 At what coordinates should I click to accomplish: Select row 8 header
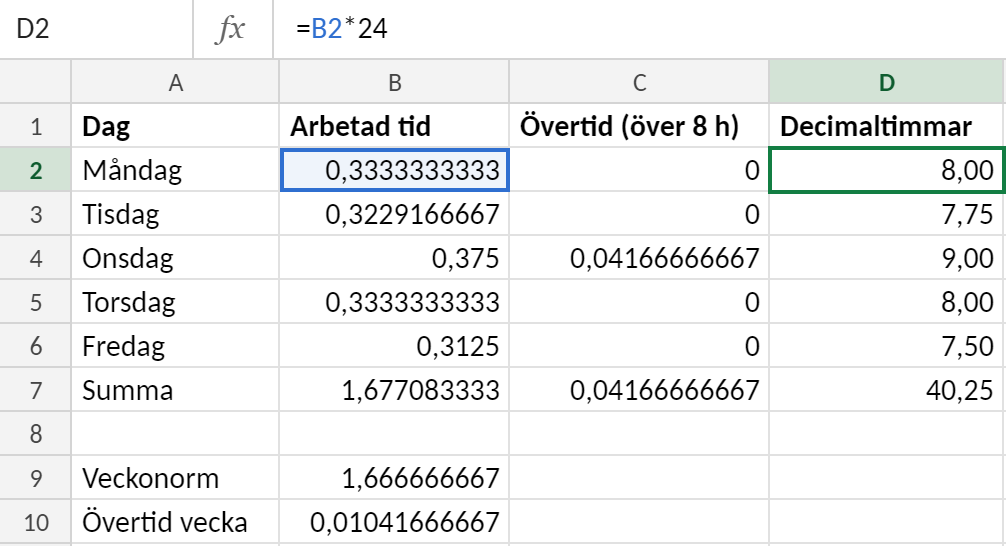point(35,434)
